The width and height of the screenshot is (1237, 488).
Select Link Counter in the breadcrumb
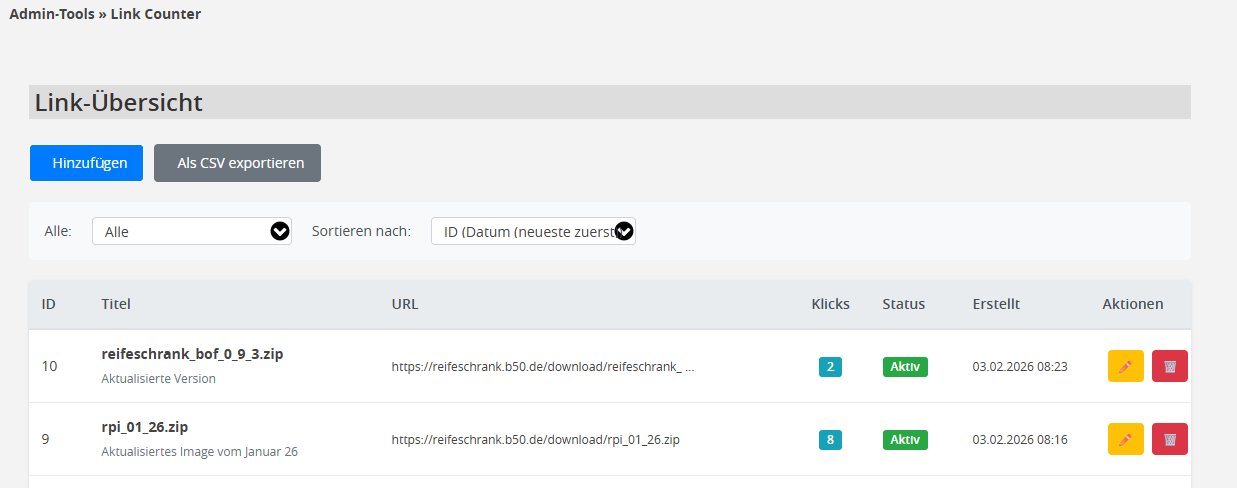(x=155, y=14)
